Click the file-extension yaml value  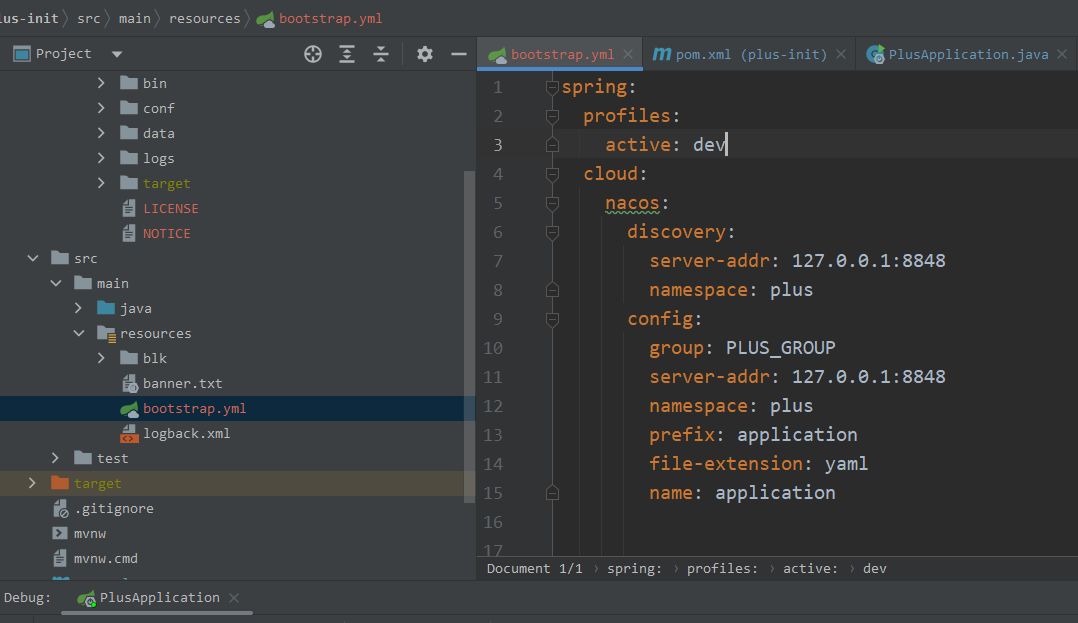pos(846,464)
